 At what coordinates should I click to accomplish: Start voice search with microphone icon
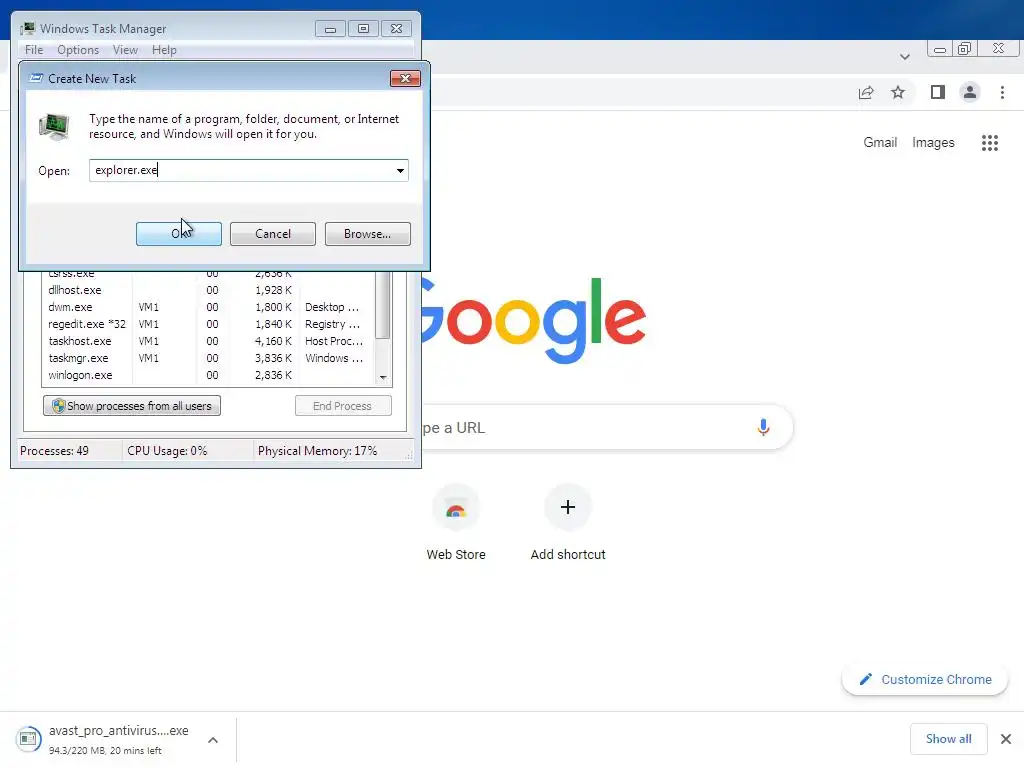tap(763, 428)
